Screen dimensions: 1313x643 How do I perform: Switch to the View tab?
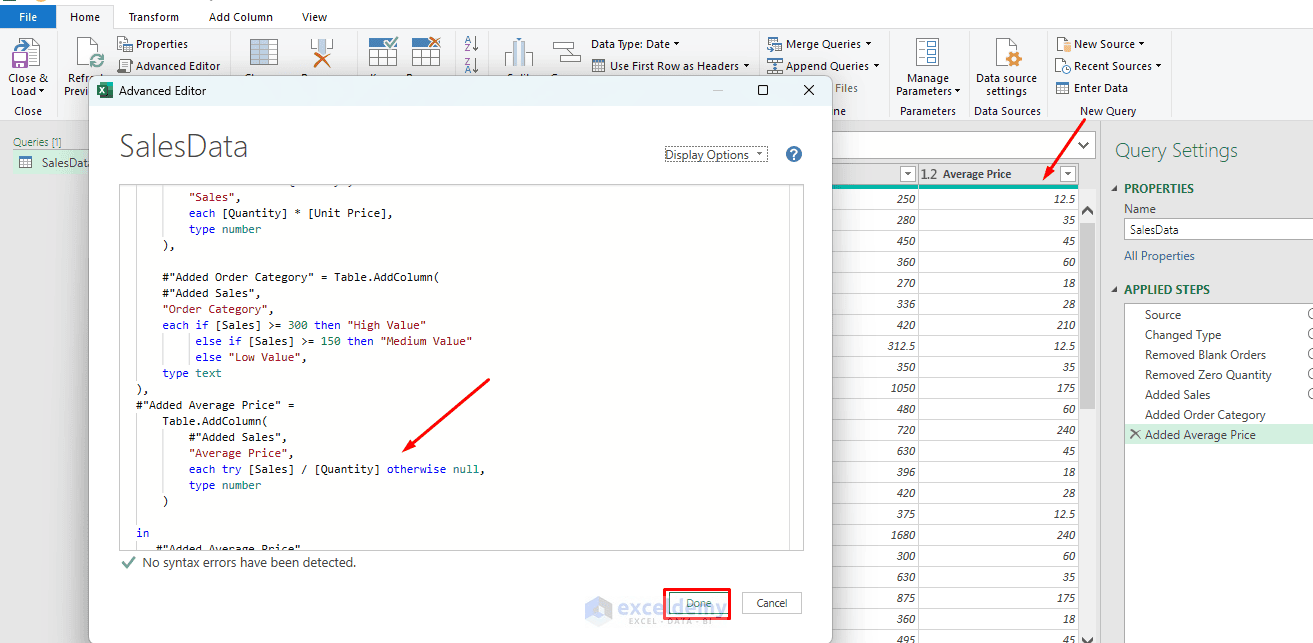(315, 17)
